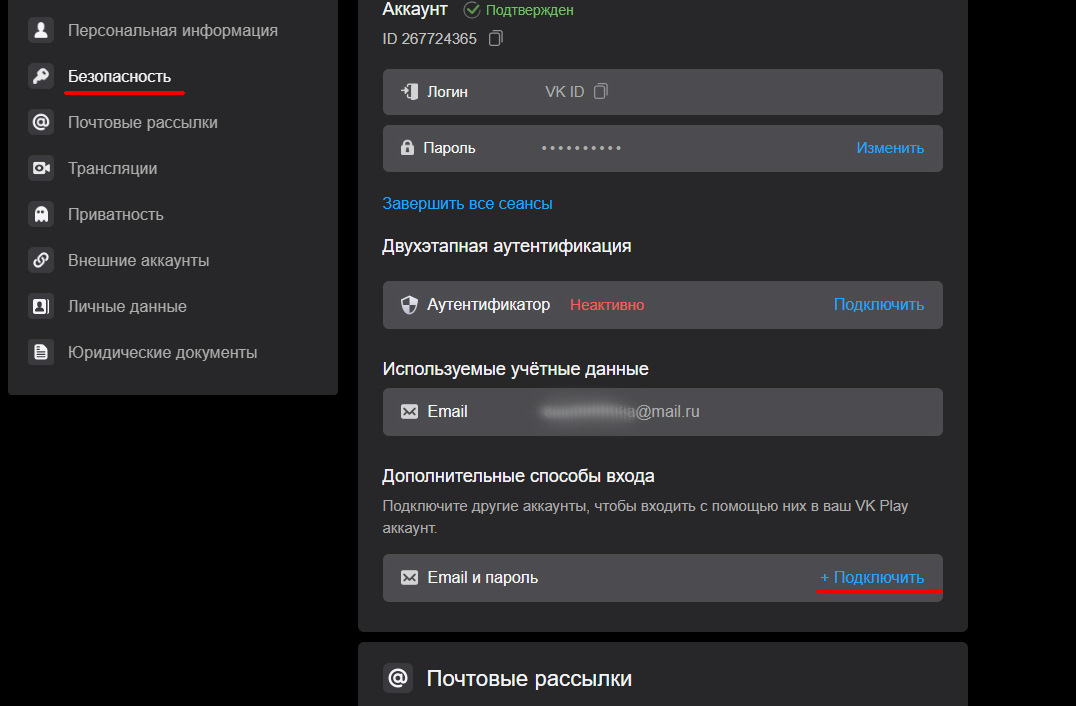Click the ghost icon beside Приватность
The image size is (1076, 706).
41,214
